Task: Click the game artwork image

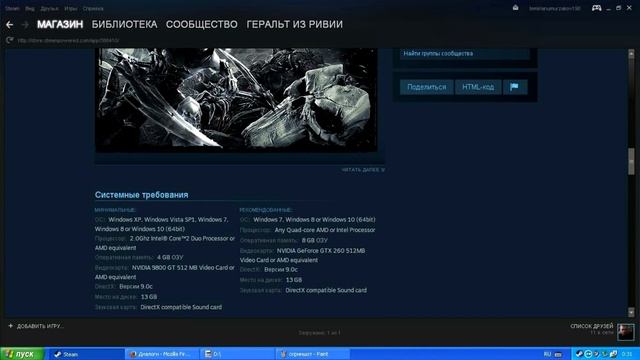Action: click(236, 100)
